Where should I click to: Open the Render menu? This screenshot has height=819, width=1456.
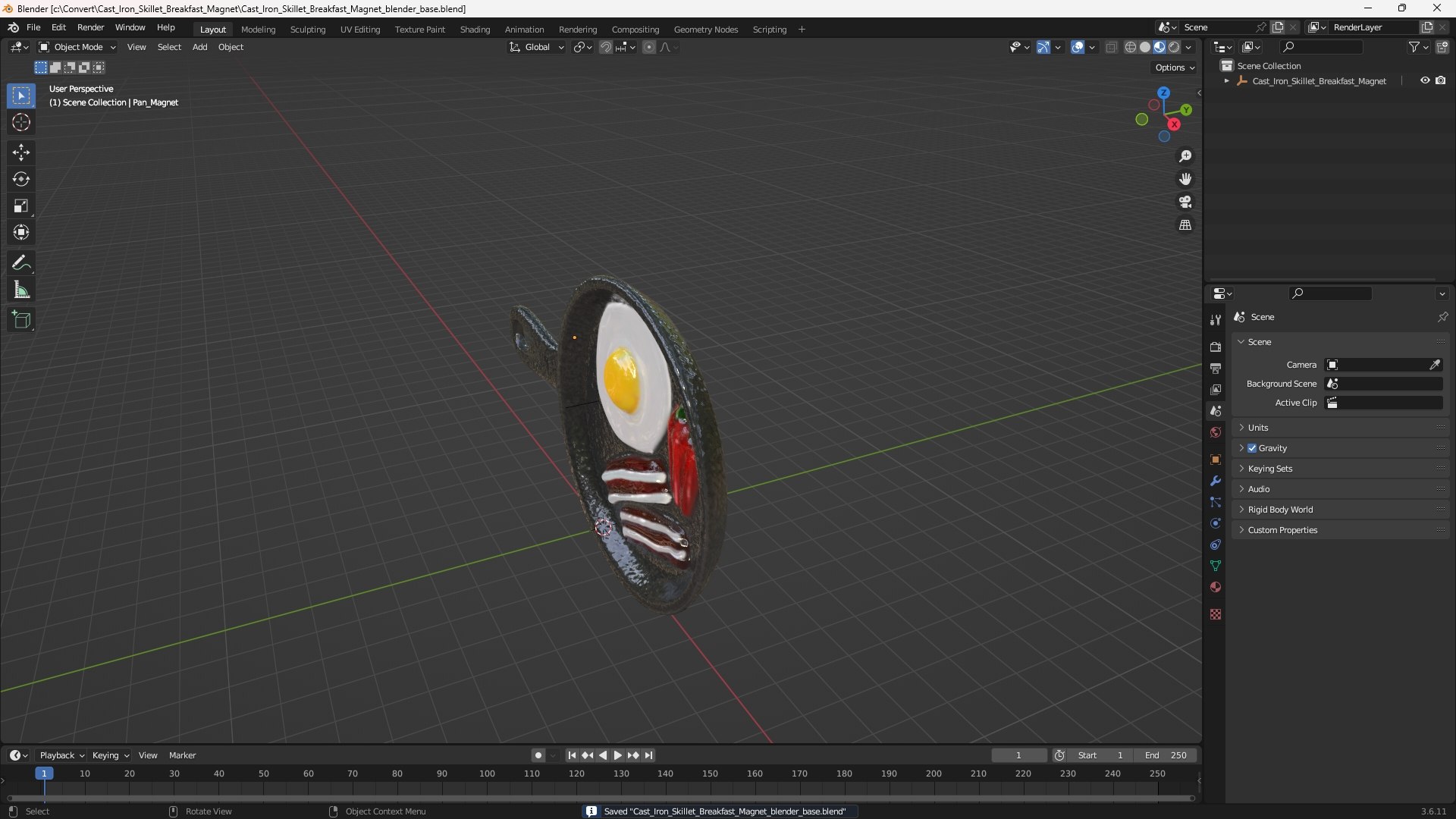tap(90, 27)
